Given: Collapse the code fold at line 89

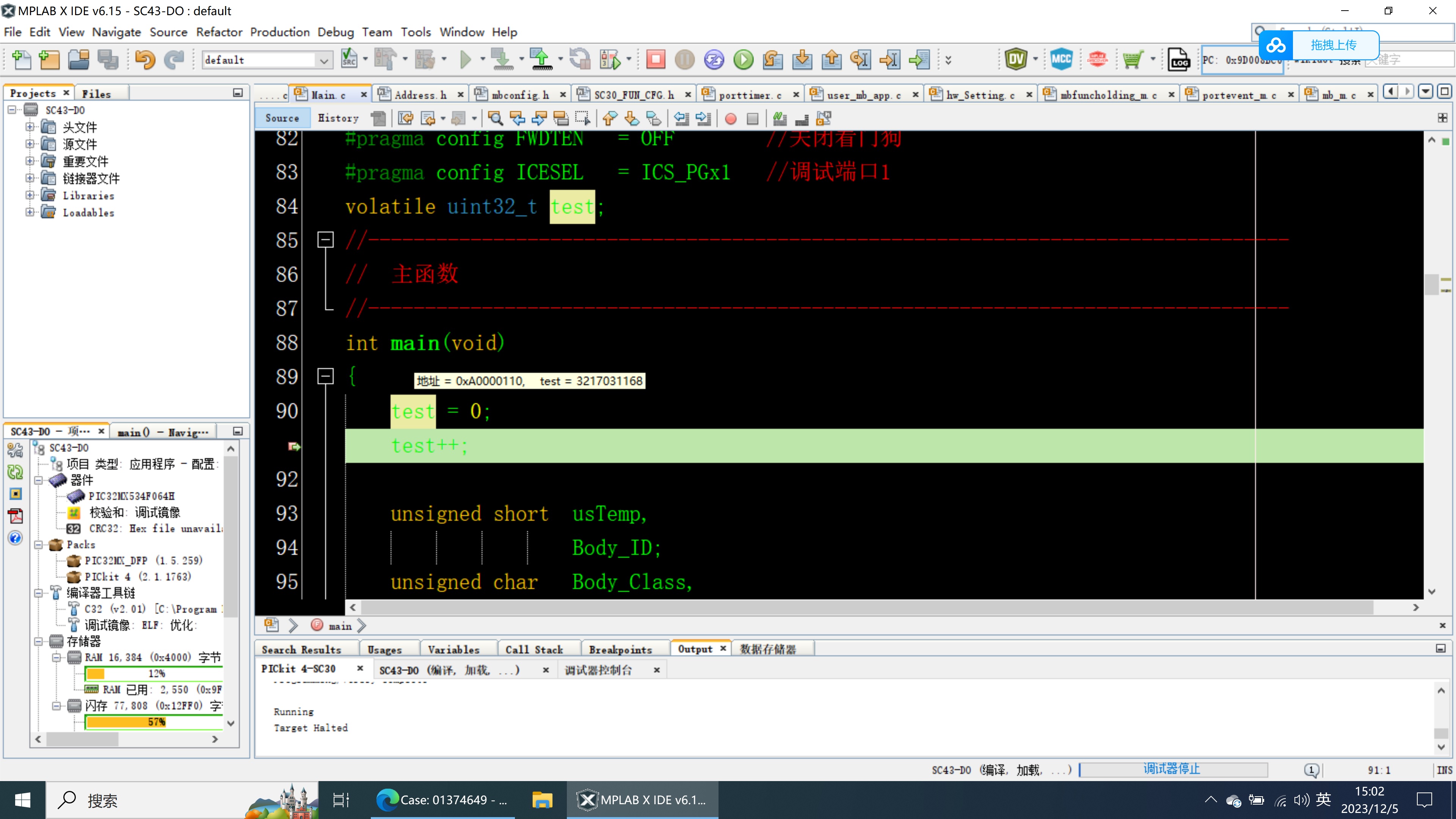Looking at the screenshot, I should click(x=325, y=377).
